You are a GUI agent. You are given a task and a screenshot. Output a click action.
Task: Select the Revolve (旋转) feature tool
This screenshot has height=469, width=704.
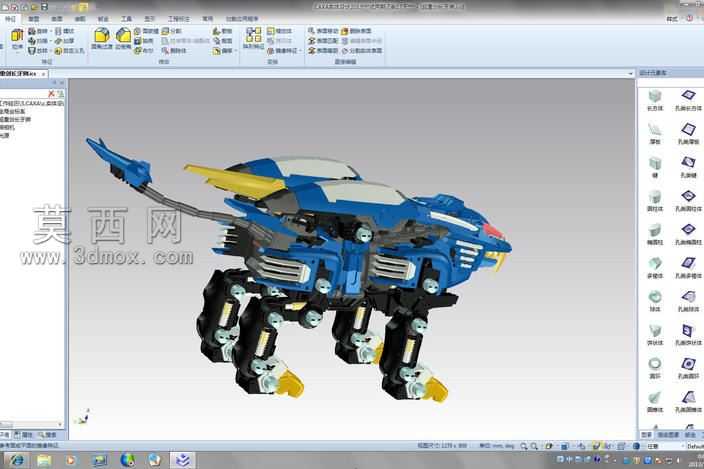[38, 31]
